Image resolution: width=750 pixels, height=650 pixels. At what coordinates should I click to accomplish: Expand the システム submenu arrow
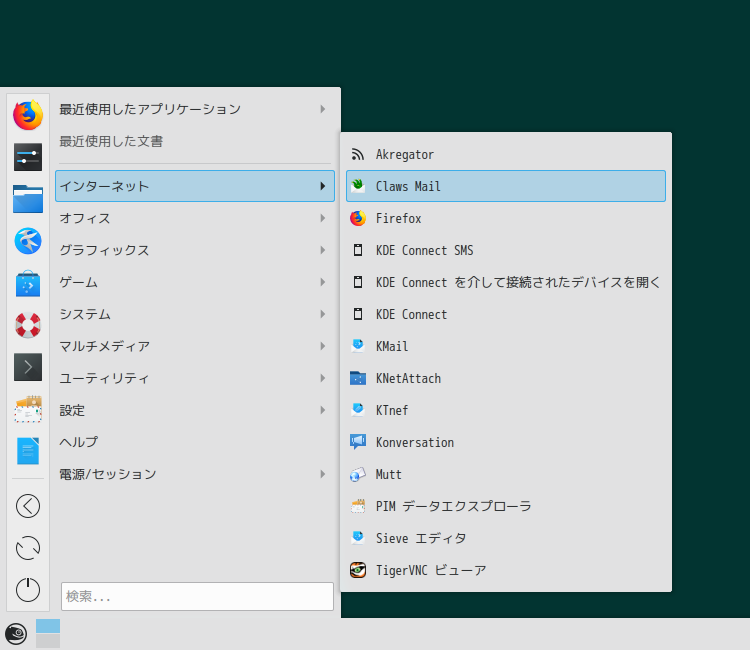[x=323, y=314]
